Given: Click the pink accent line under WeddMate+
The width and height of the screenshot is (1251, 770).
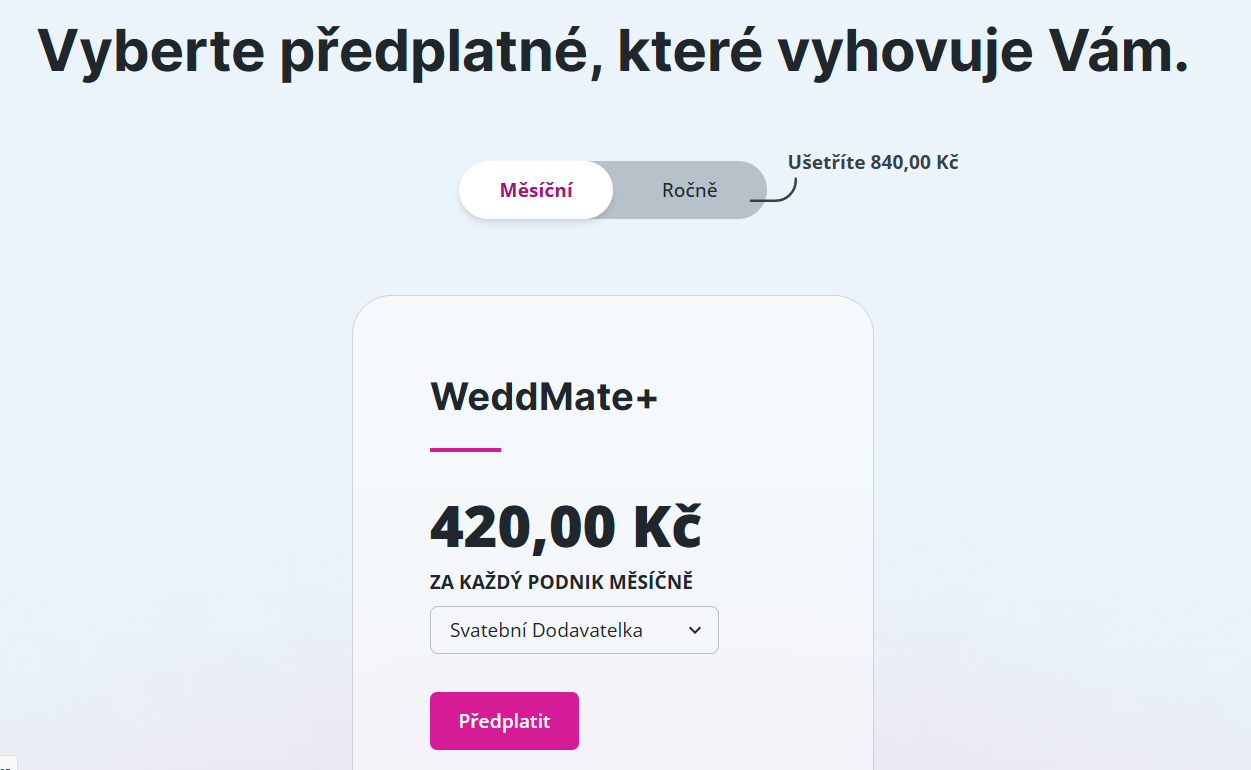Looking at the screenshot, I should pyautogui.click(x=465, y=450).
